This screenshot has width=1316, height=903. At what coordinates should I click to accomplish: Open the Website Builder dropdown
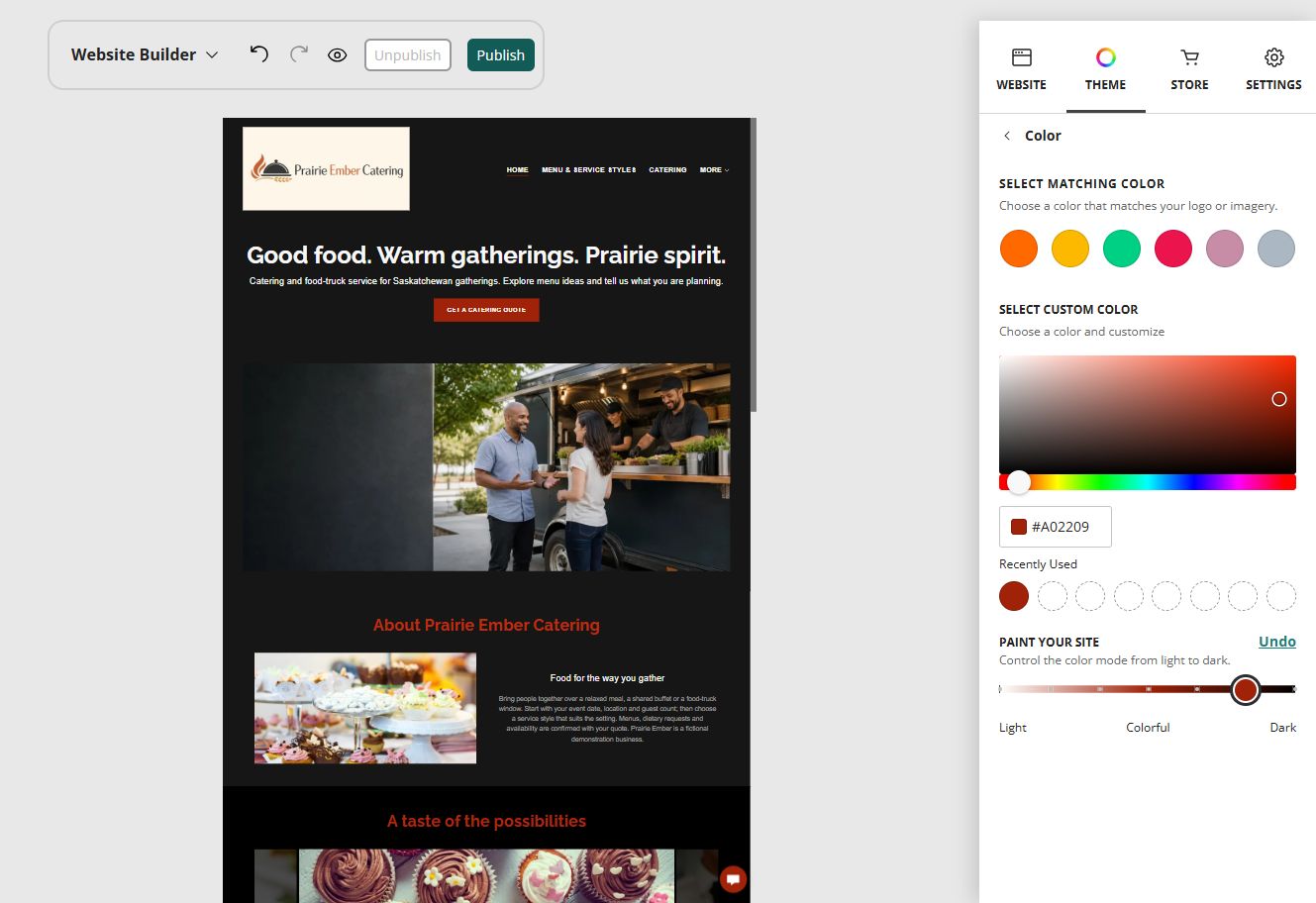click(x=145, y=54)
